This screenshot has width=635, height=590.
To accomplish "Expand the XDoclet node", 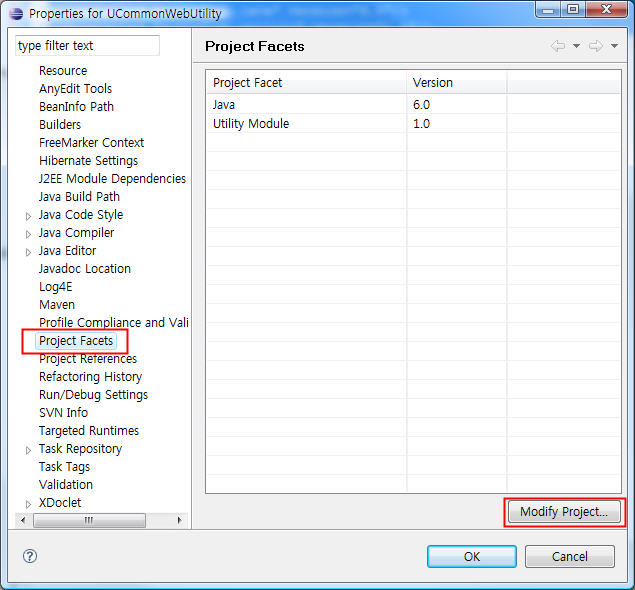I will pos(28,504).
